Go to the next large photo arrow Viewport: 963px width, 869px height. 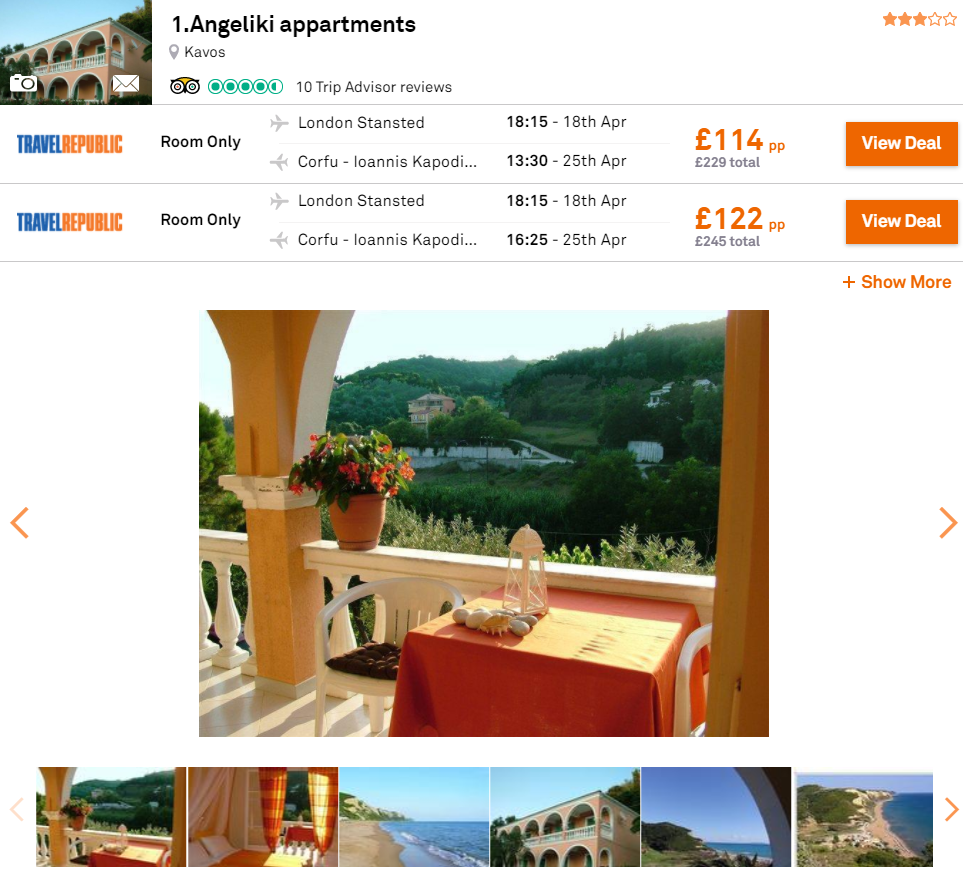tap(948, 523)
